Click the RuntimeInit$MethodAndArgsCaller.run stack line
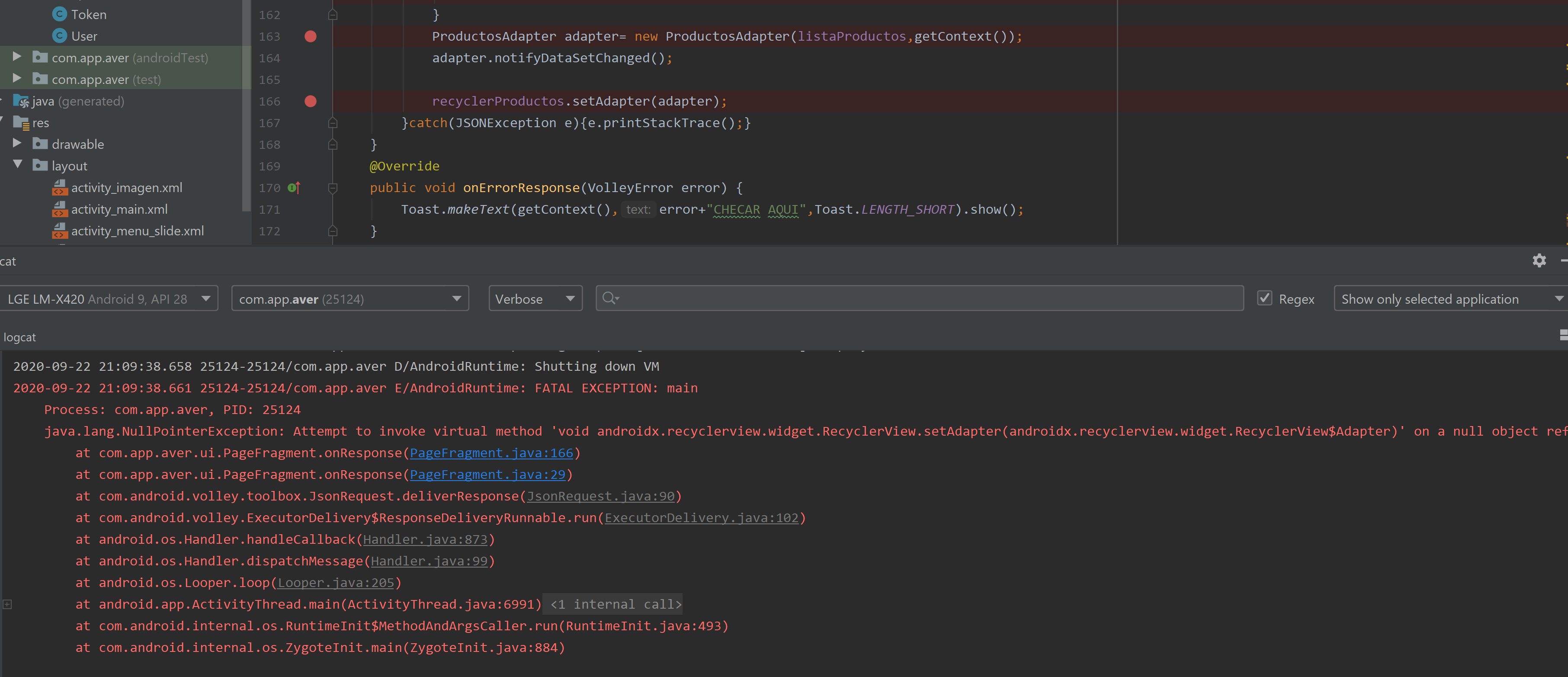This screenshot has height=677, width=1568. click(x=402, y=626)
